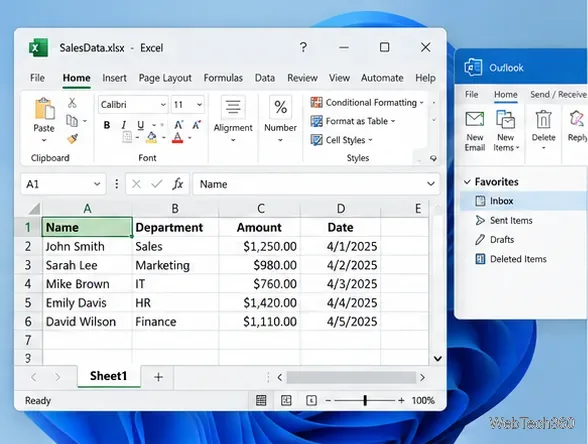This screenshot has height=444, width=588.
Task: Select the cell containing $1,420.00
Action: 259,303
